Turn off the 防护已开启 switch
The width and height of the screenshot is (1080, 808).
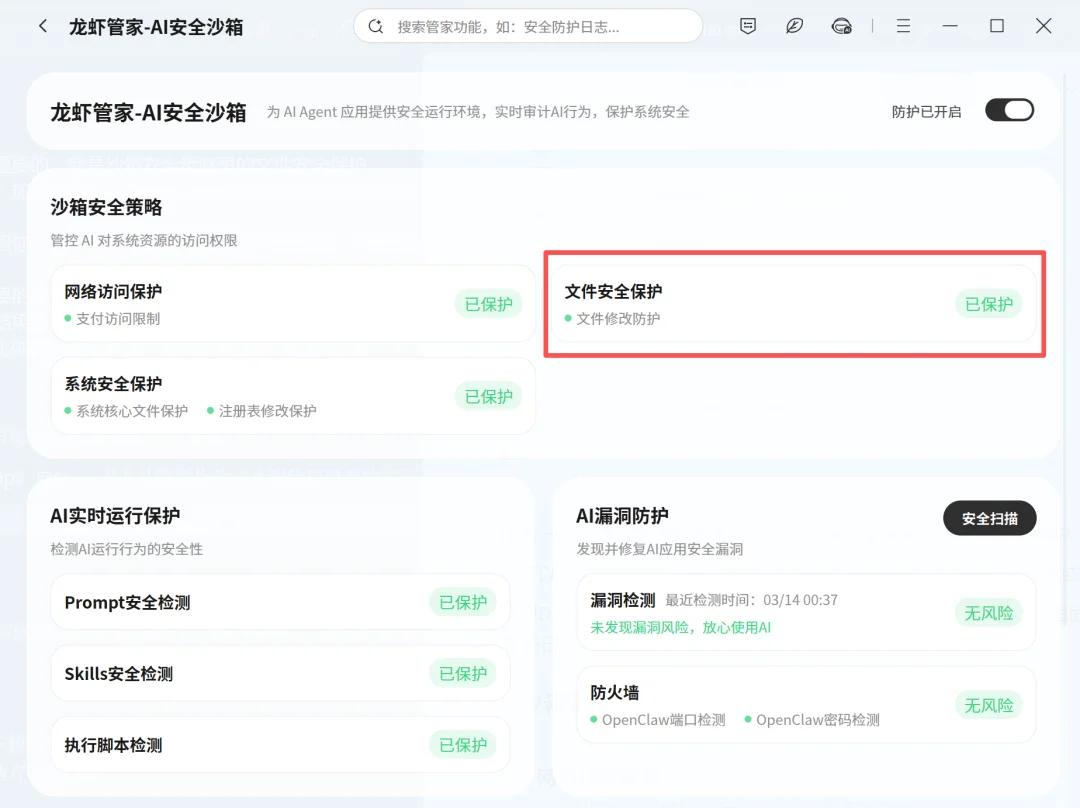pyautogui.click(x=1009, y=110)
